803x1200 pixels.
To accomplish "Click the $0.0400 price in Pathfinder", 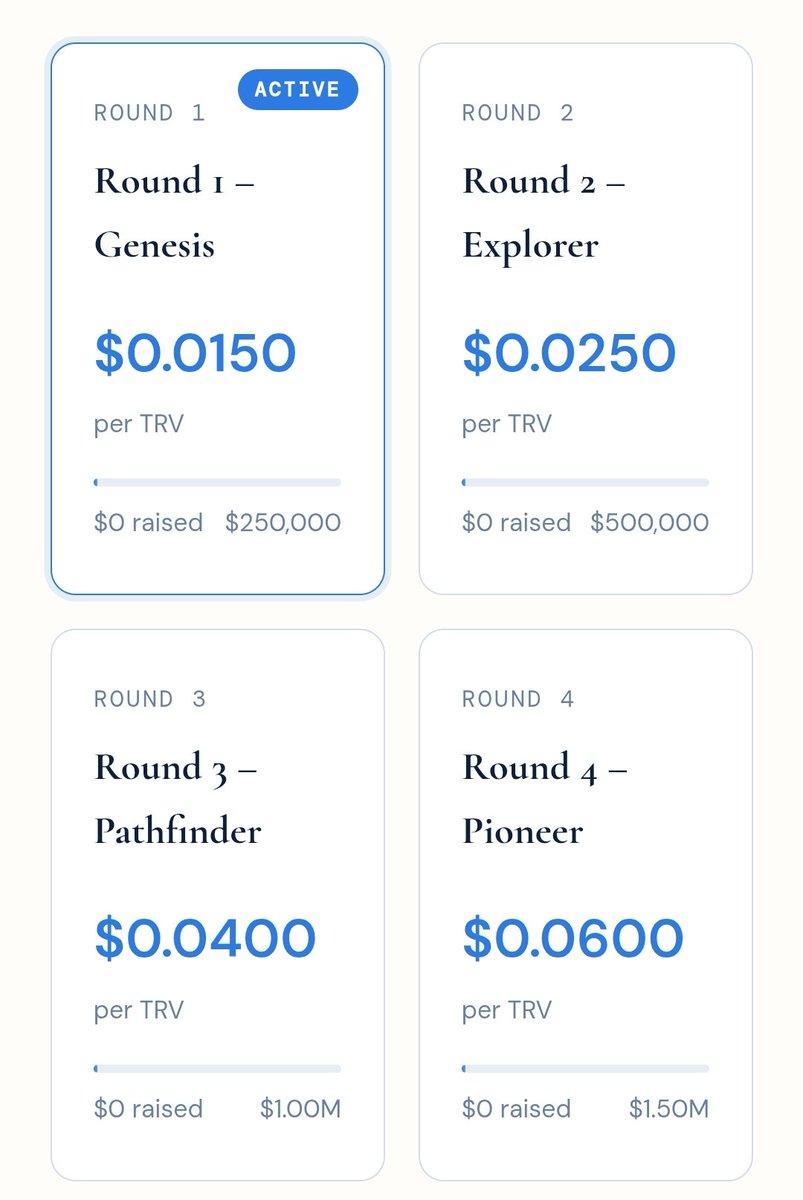I will [x=205, y=939].
